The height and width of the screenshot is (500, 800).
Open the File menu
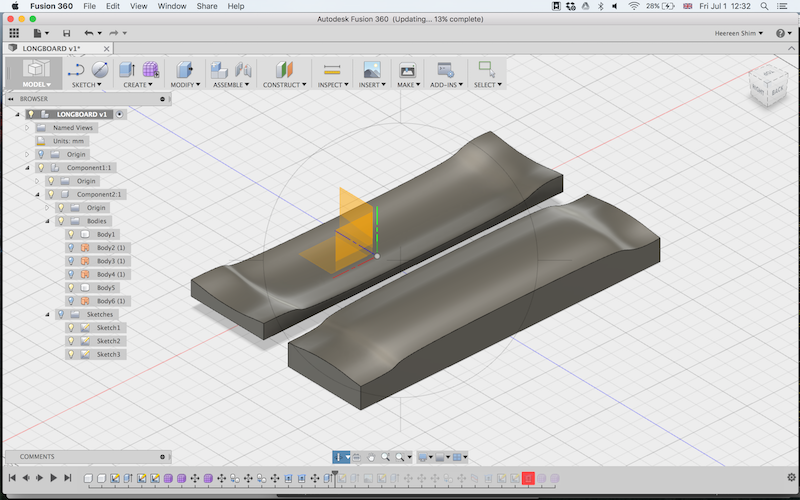[x=89, y=6]
